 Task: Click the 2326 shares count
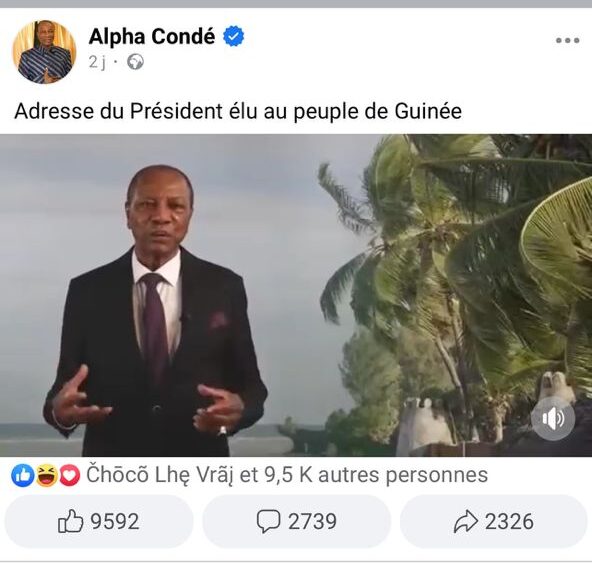pyautogui.click(x=509, y=521)
